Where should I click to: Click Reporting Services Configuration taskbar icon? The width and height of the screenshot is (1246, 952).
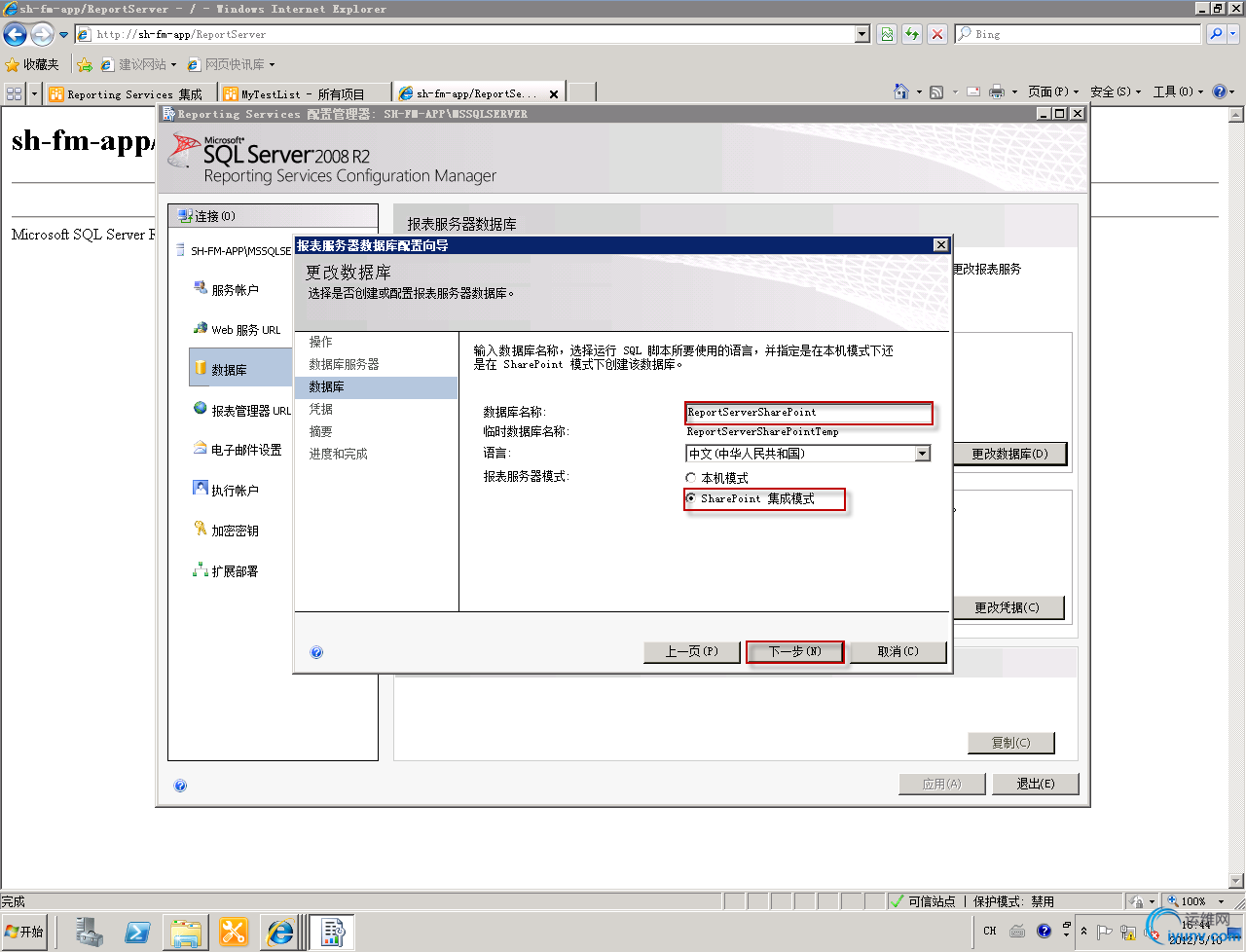[333, 932]
